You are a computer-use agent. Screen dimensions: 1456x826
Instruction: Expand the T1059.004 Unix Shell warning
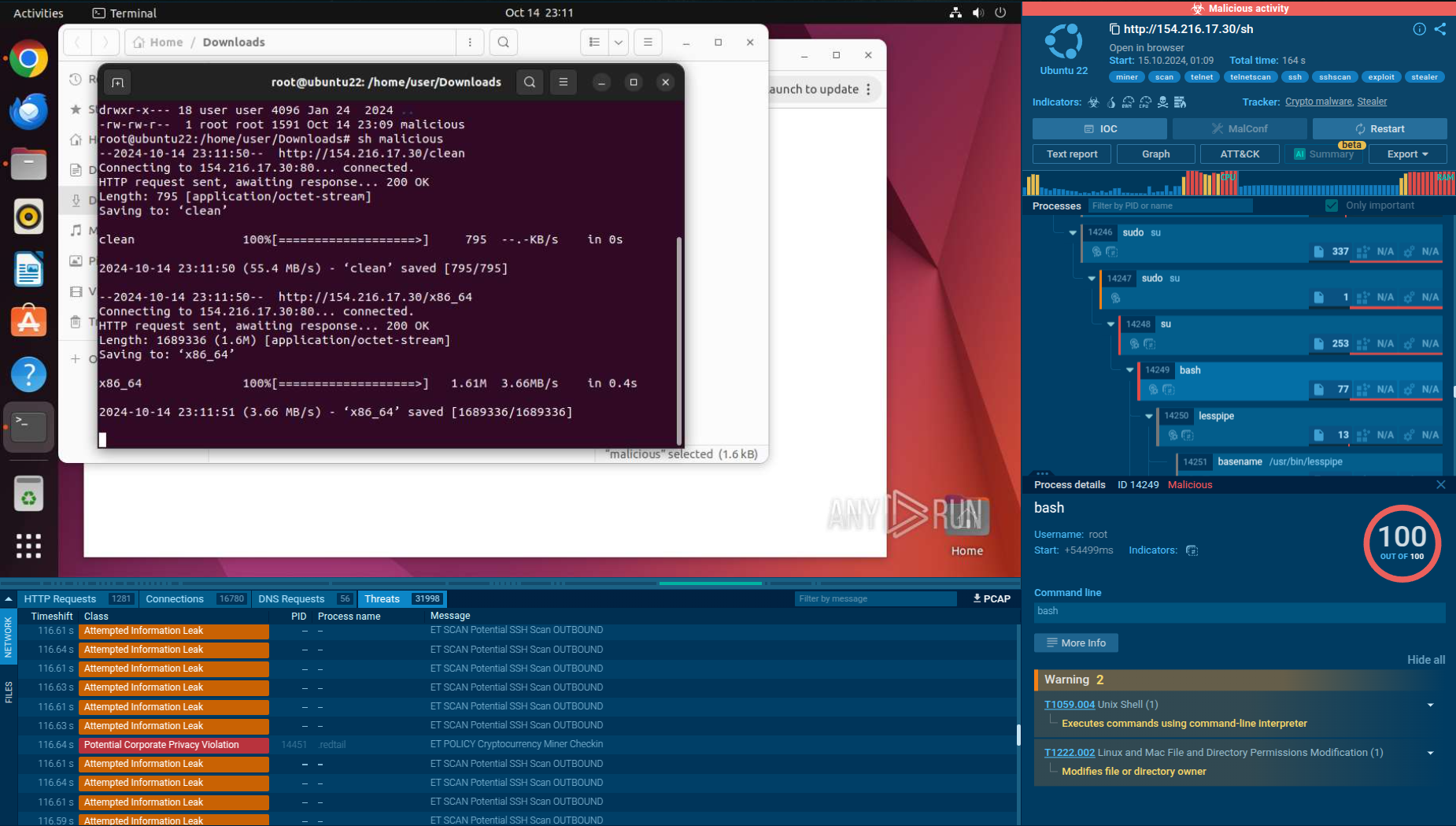[x=1431, y=704]
